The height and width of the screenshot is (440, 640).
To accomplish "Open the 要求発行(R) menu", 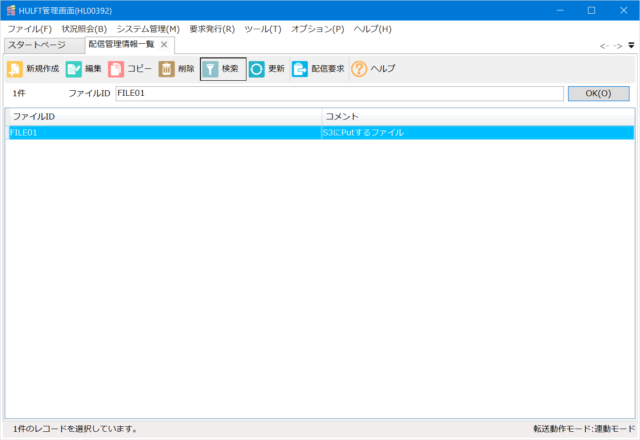I will click(x=212, y=29).
